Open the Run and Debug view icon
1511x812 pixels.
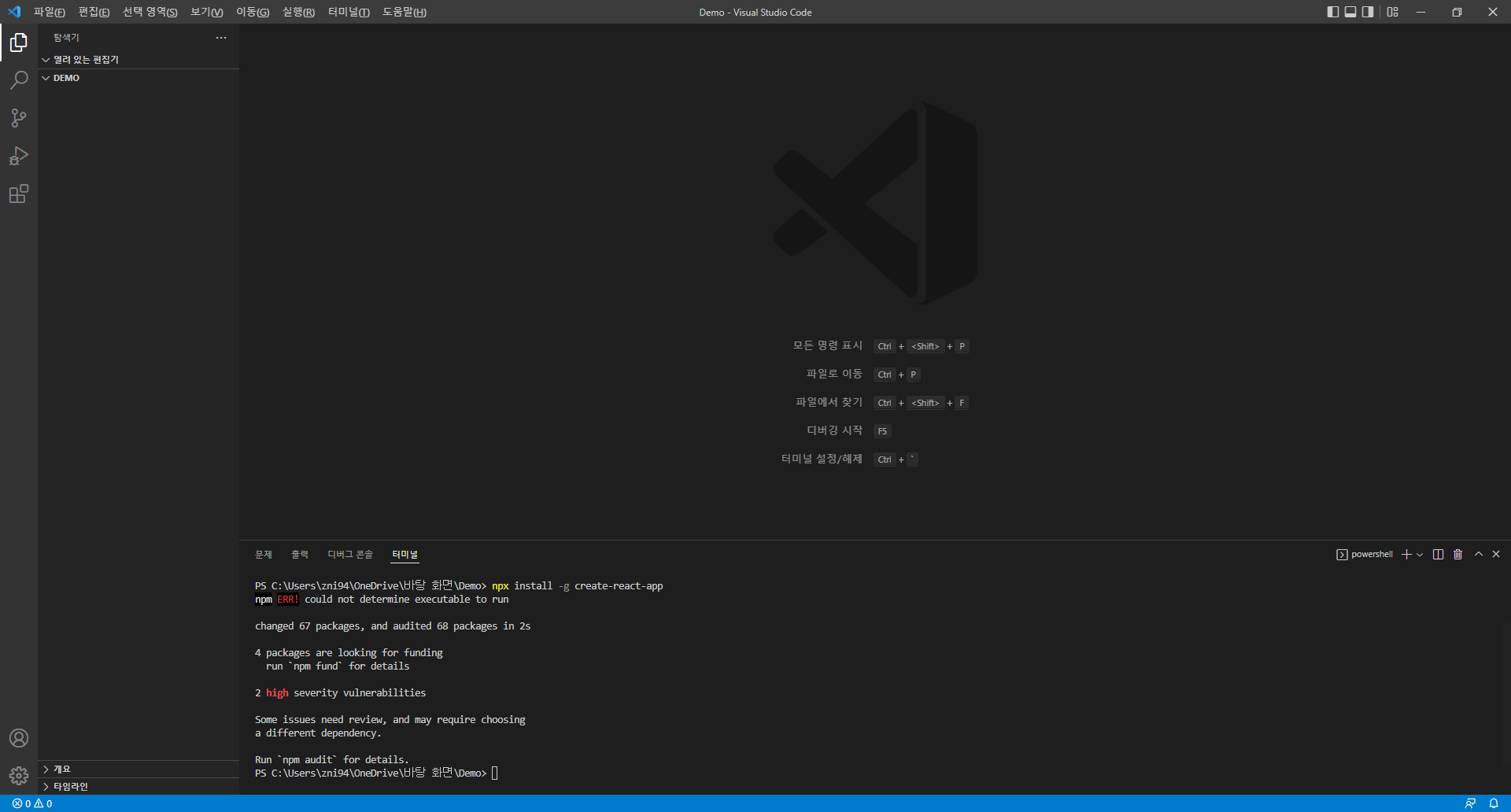pos(19,156)
